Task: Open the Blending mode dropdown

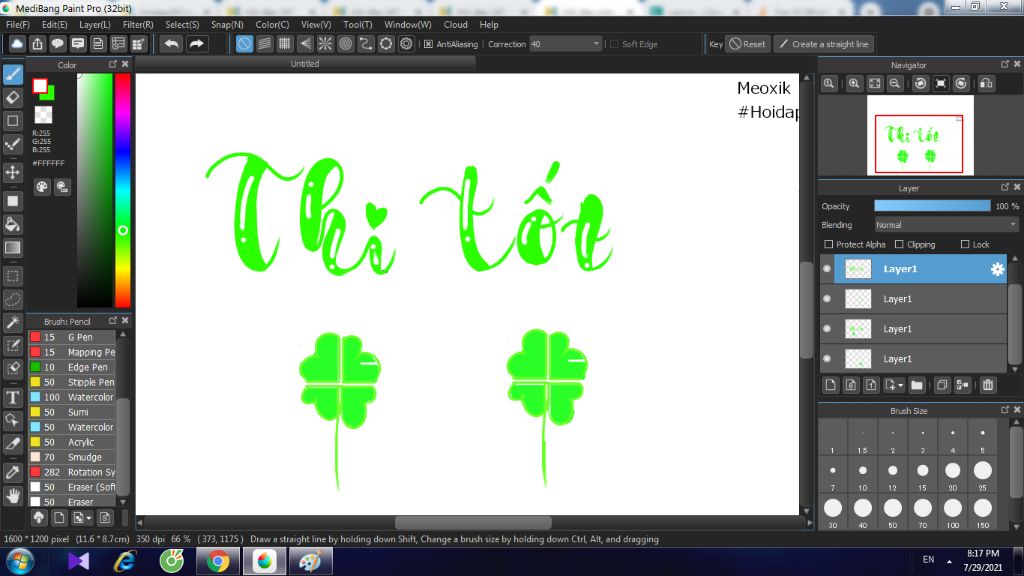Action: pos(946,225)
